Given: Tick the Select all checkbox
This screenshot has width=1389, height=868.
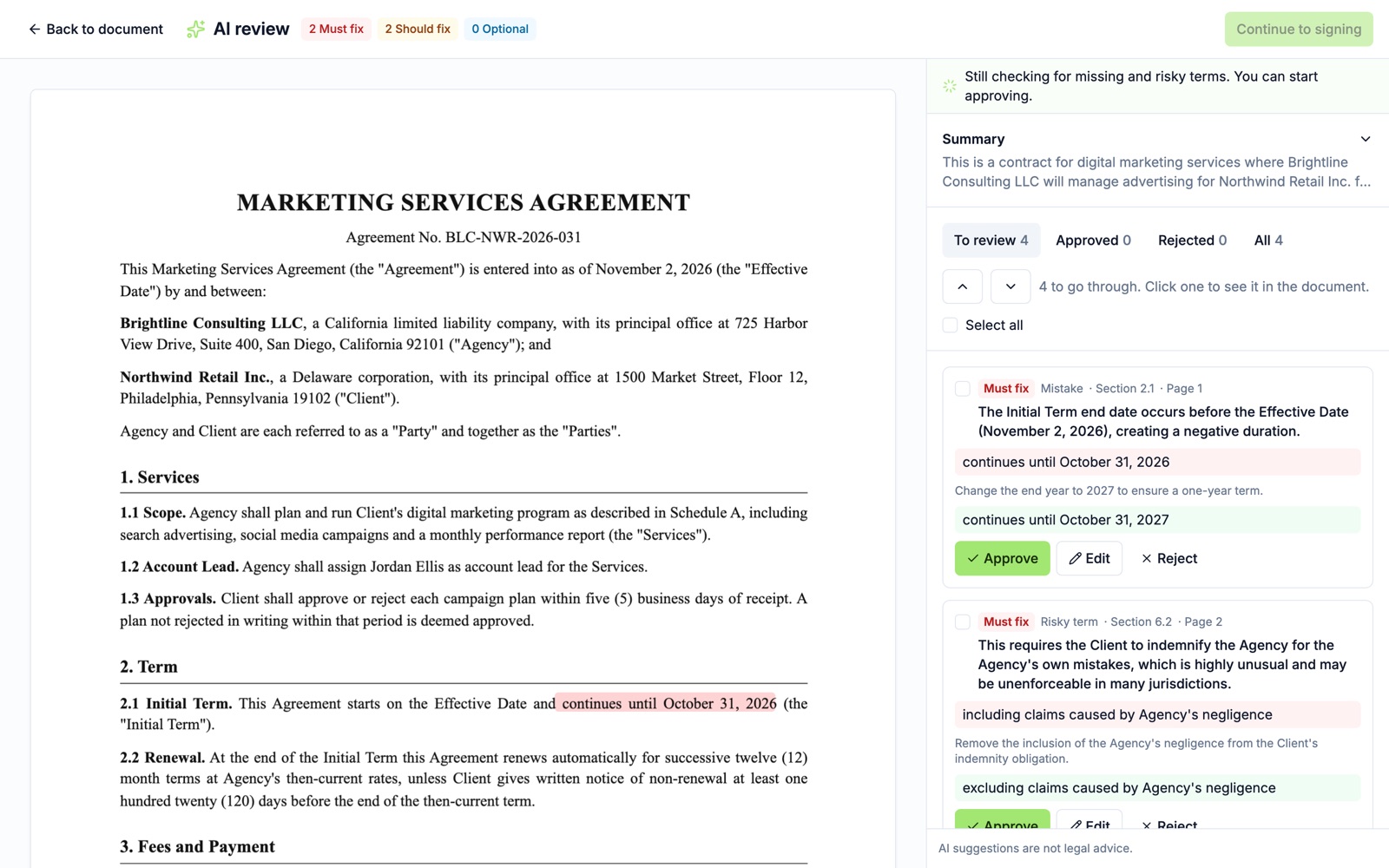Looking at the screenshot, I should 950,325.
